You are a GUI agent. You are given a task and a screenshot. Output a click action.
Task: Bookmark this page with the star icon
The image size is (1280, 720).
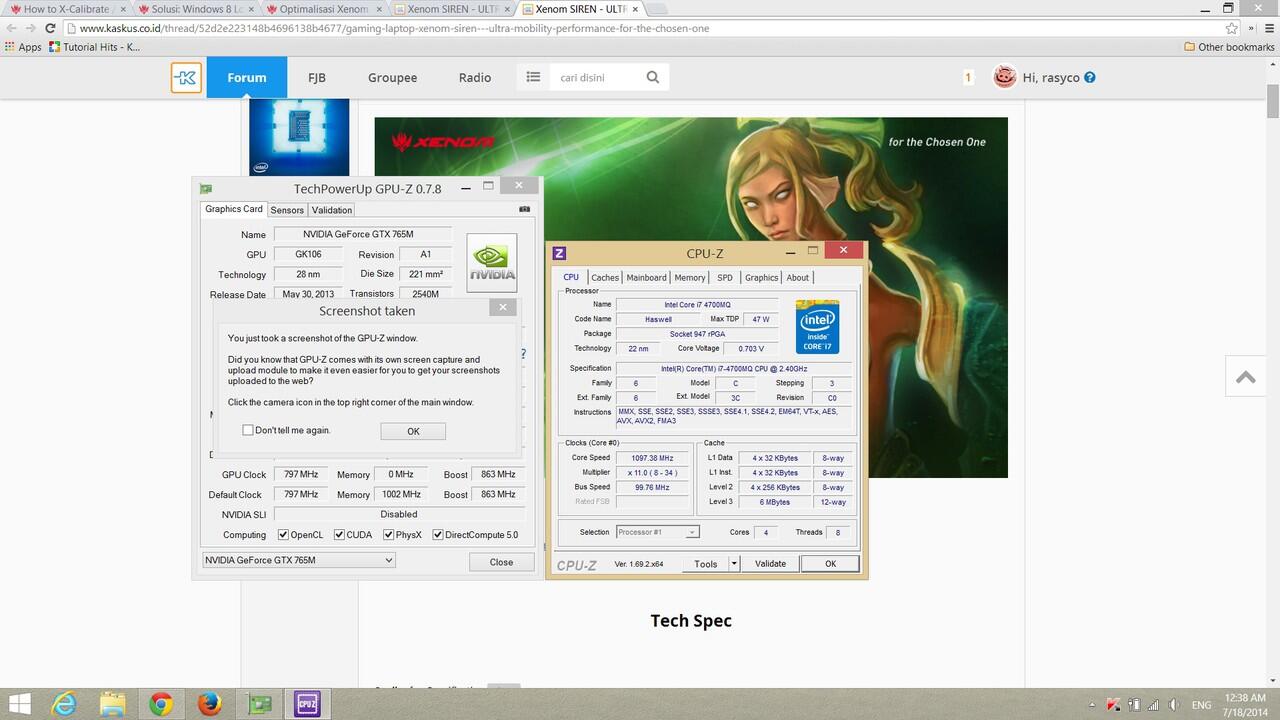(x=1232, y=28)
